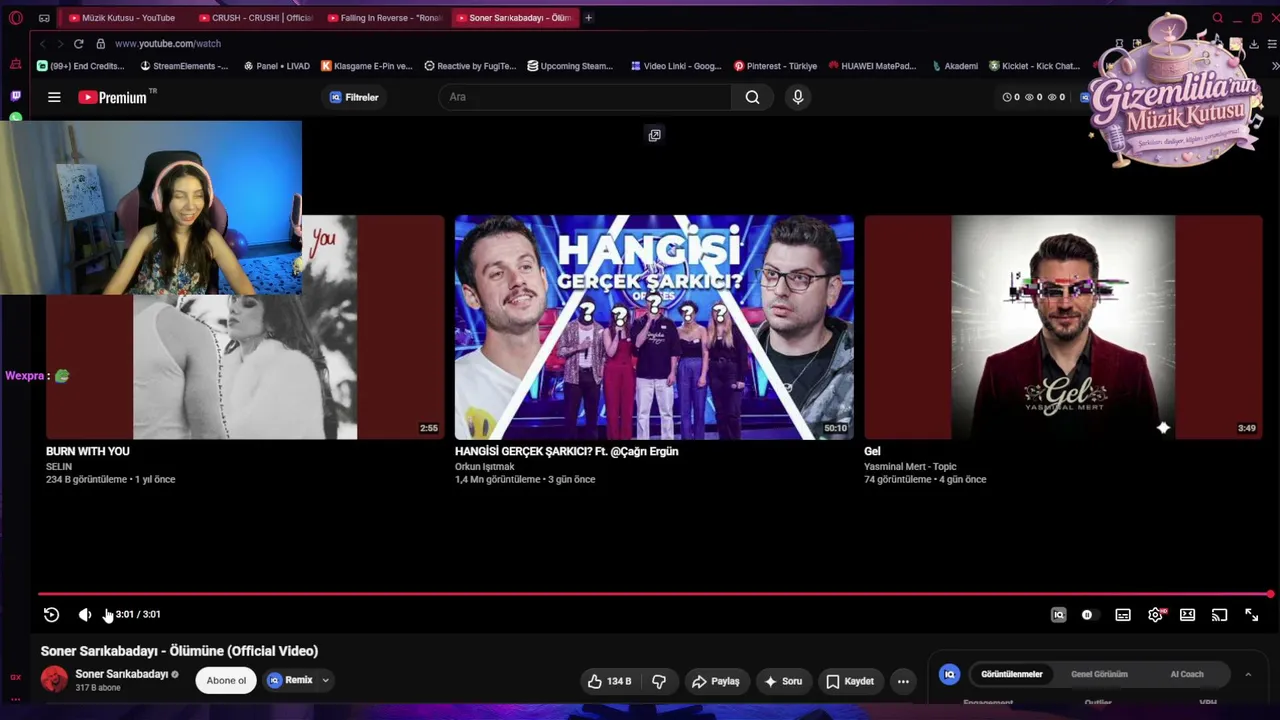Viewport: 1280px width, 720px height.
Task: Select the AI Coach tab
Action: click(1187, 674)
